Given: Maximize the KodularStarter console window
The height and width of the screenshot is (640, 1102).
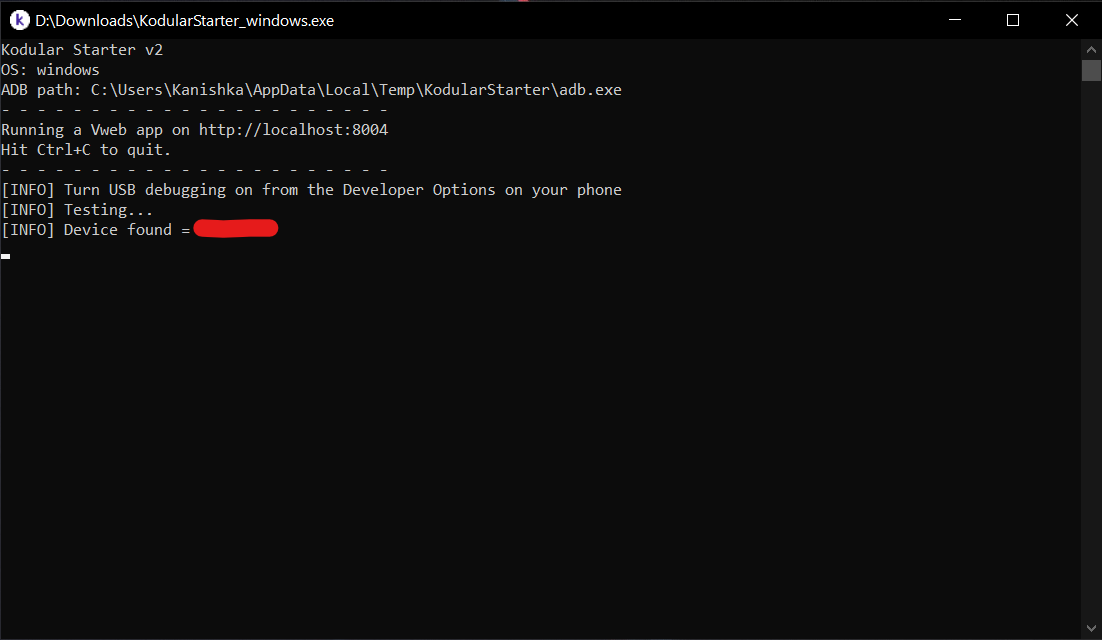Looking at the screenshot, I should pyautogui.click(x=1013, y=20).
